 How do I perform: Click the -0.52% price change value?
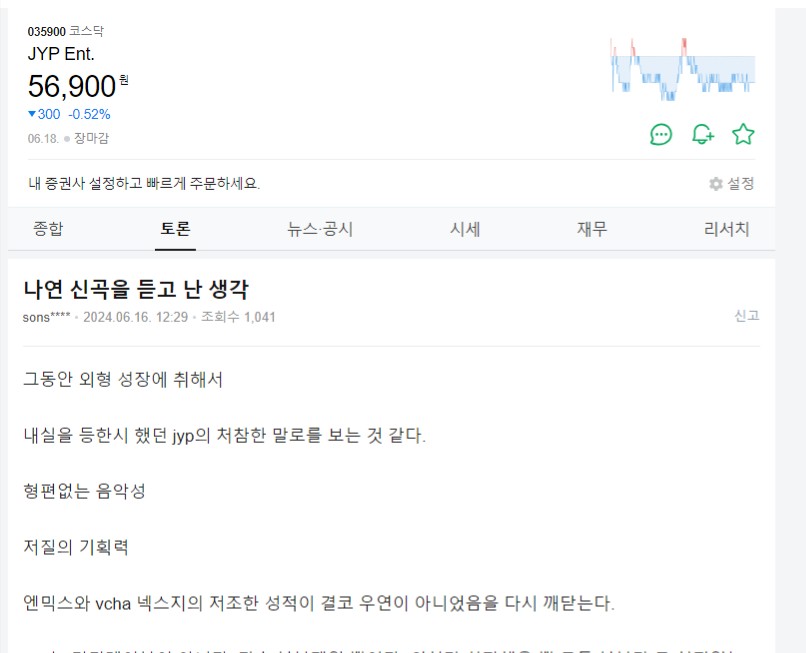[x=89, y=114]
